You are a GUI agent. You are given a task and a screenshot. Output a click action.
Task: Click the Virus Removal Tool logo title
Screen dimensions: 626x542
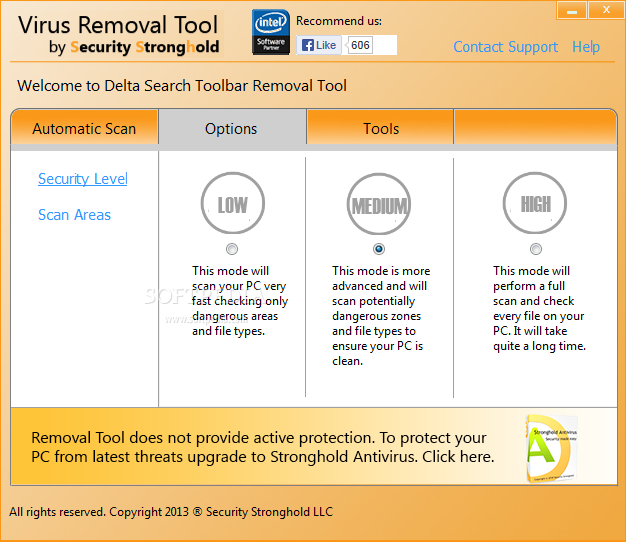coord(119,34)
